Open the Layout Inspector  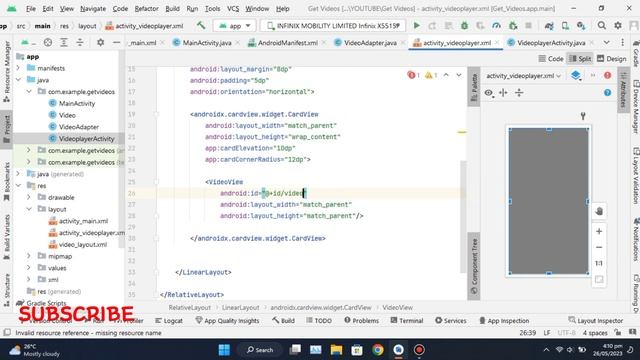596,320
